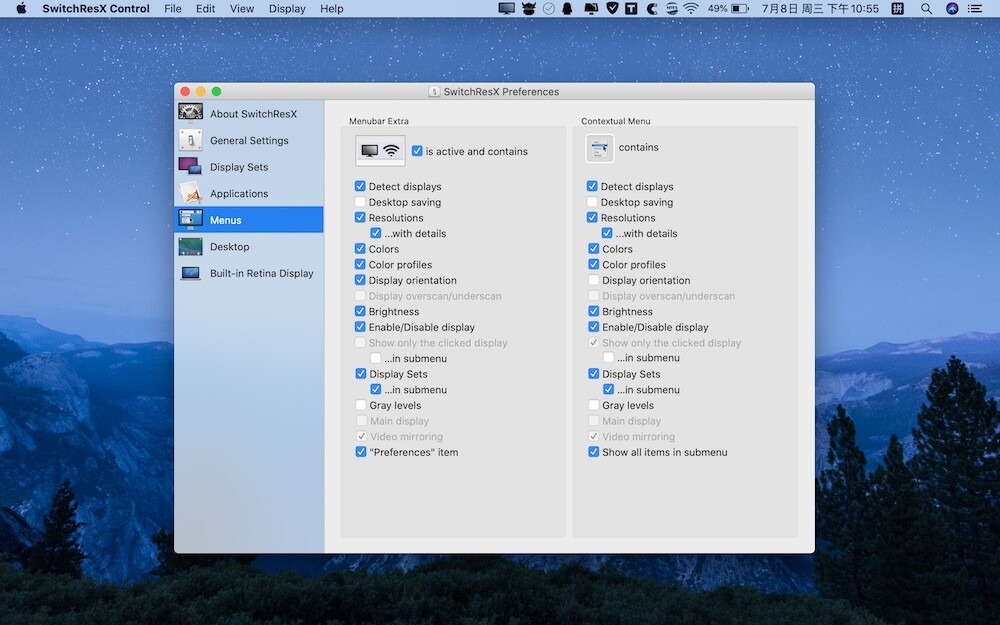Open the Apple menu
Viewport: 1000px width, 625px height.
21,8
